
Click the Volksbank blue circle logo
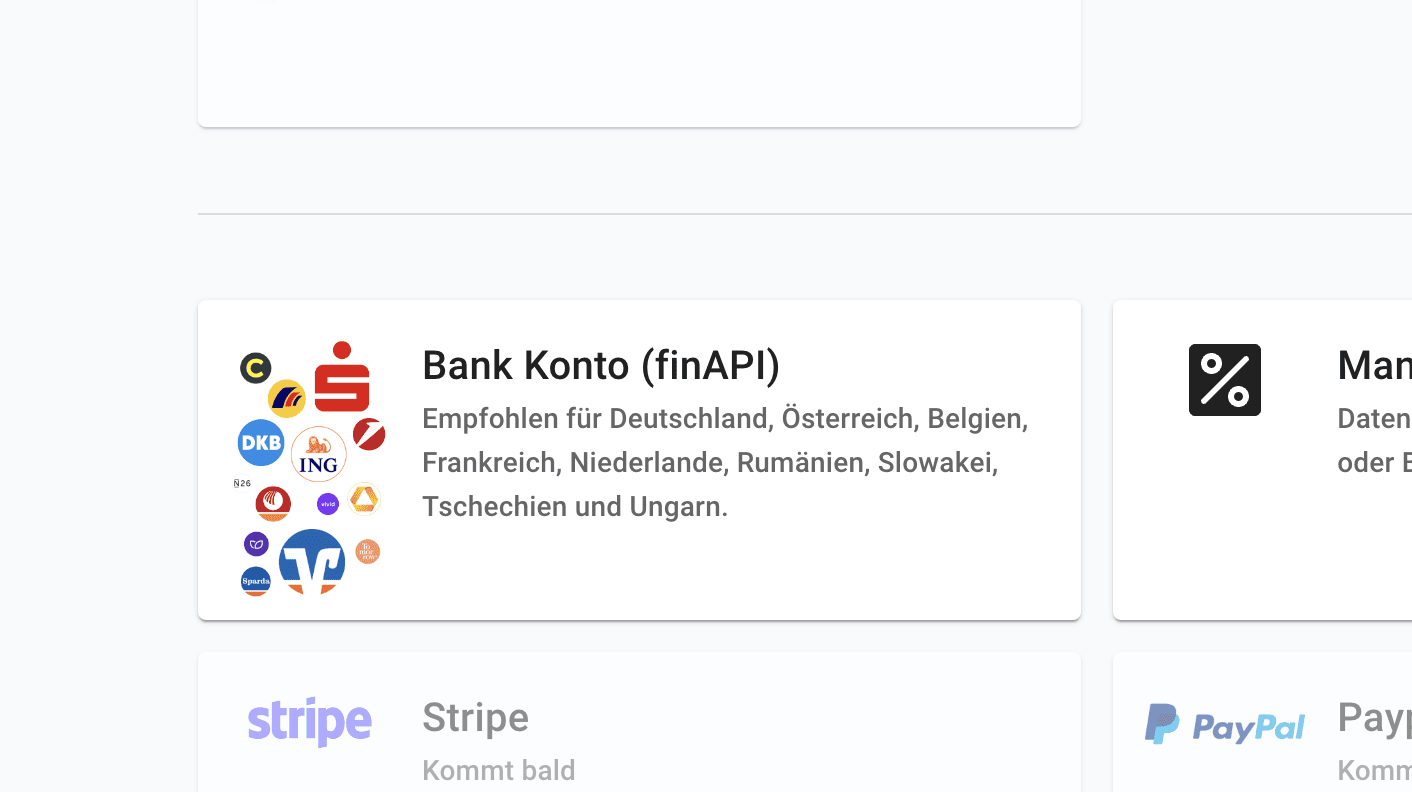pos(312,561)
